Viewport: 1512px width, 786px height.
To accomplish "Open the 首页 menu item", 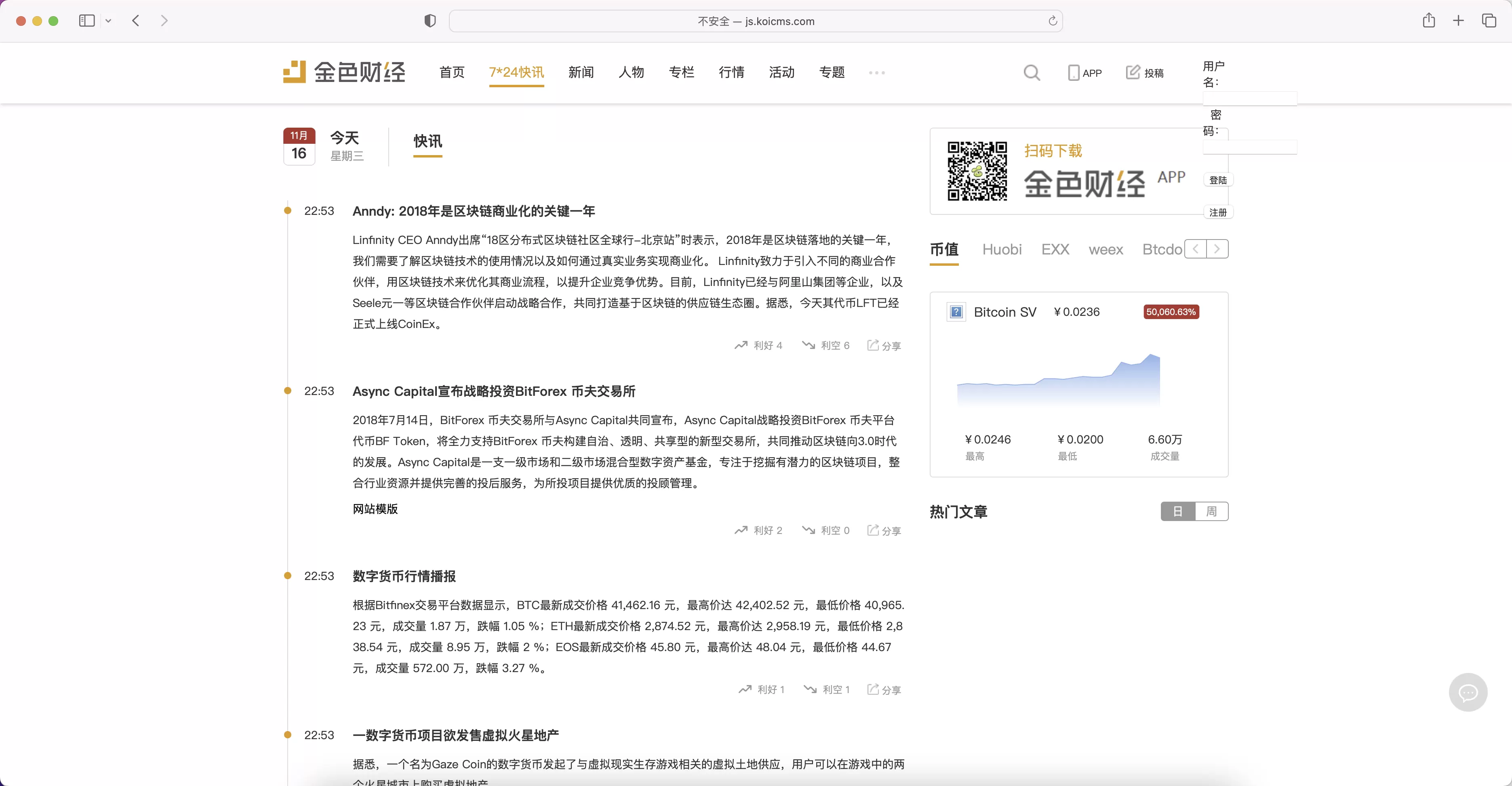I will pos(452,72).
